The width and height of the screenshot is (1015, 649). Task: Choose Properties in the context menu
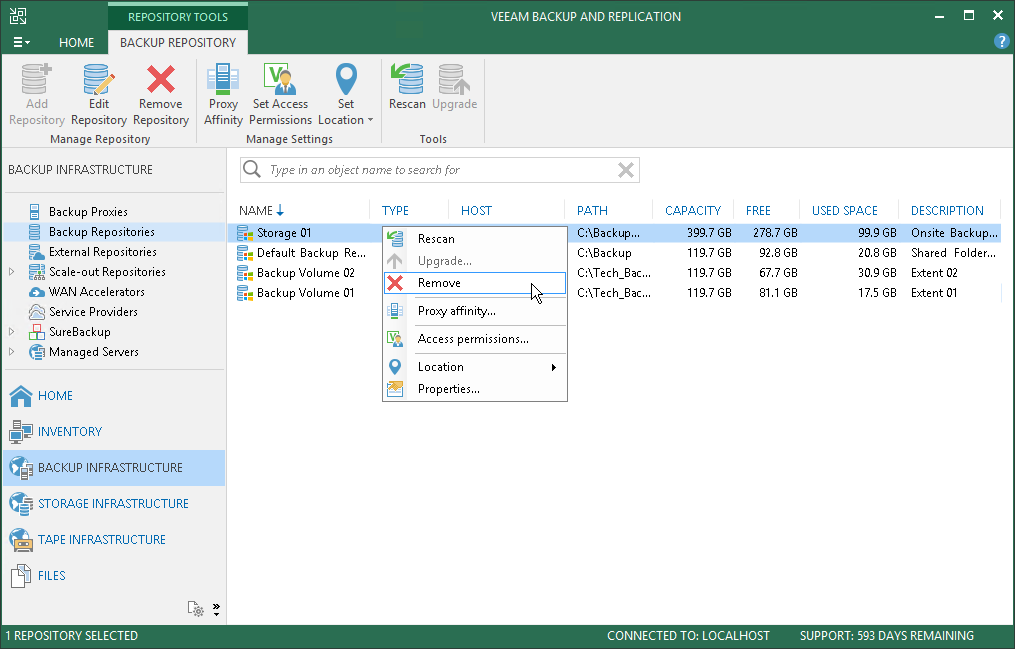coord(475,389)
